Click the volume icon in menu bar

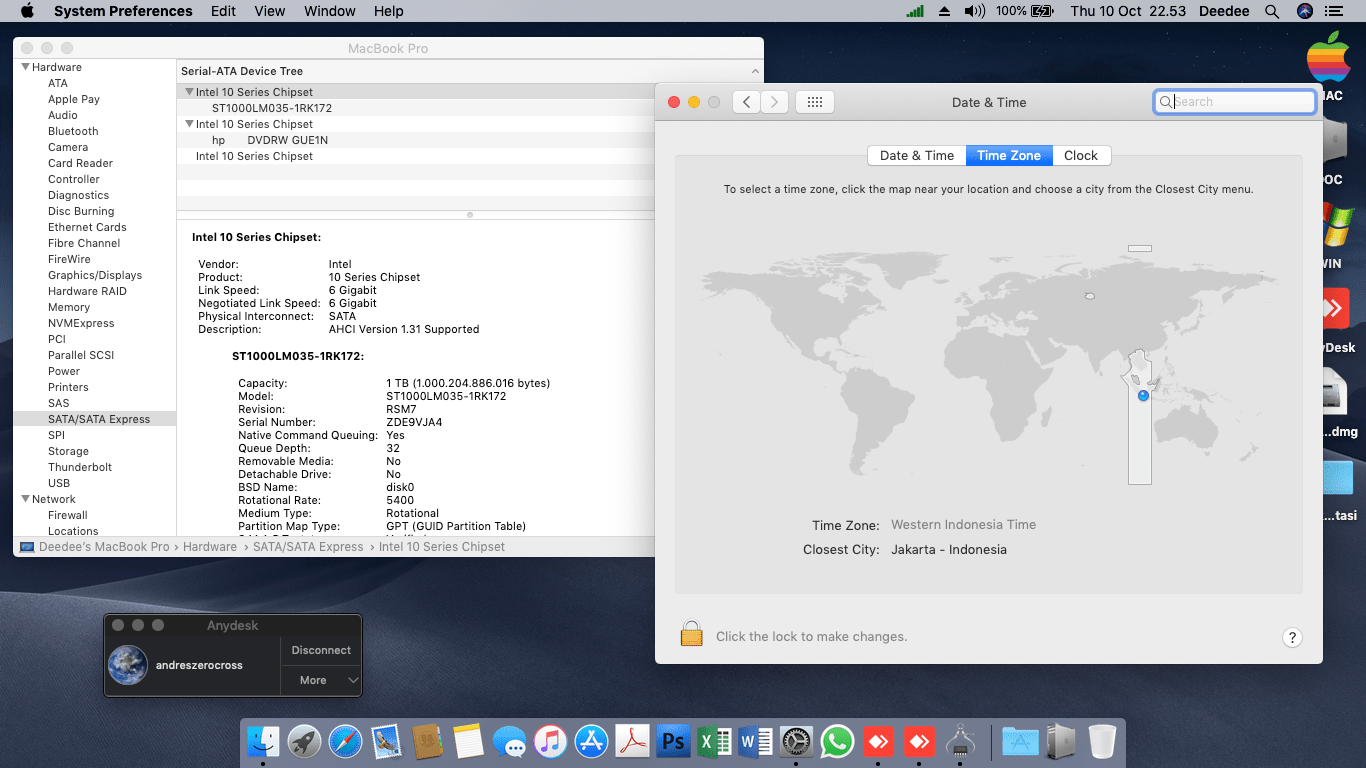coord(974,11)
